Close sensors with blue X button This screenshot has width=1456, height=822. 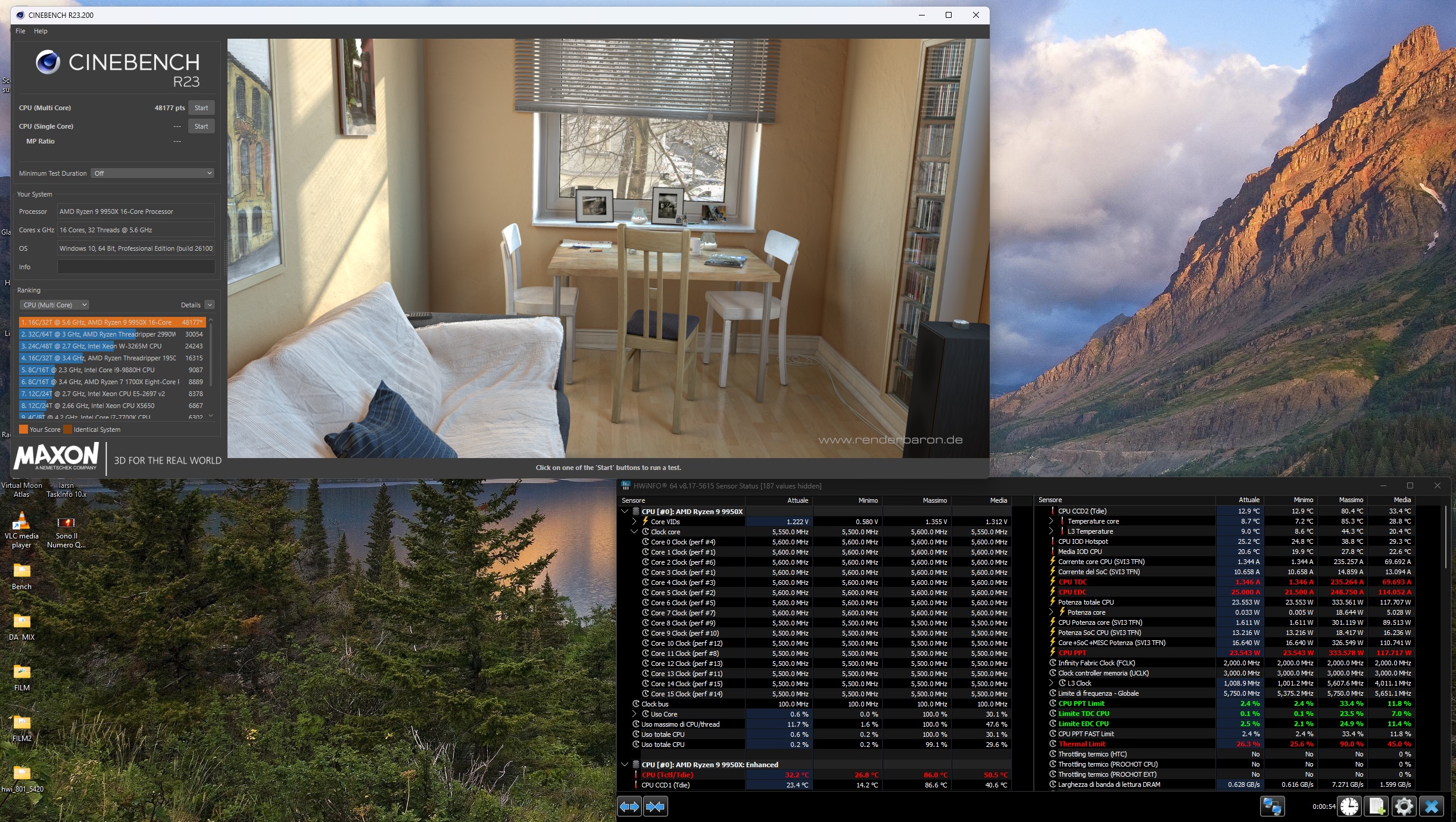[x=1432, y=807]
